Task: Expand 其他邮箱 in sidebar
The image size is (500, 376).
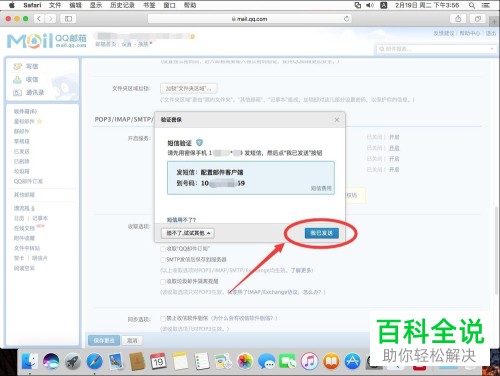Action: point(24,195)
